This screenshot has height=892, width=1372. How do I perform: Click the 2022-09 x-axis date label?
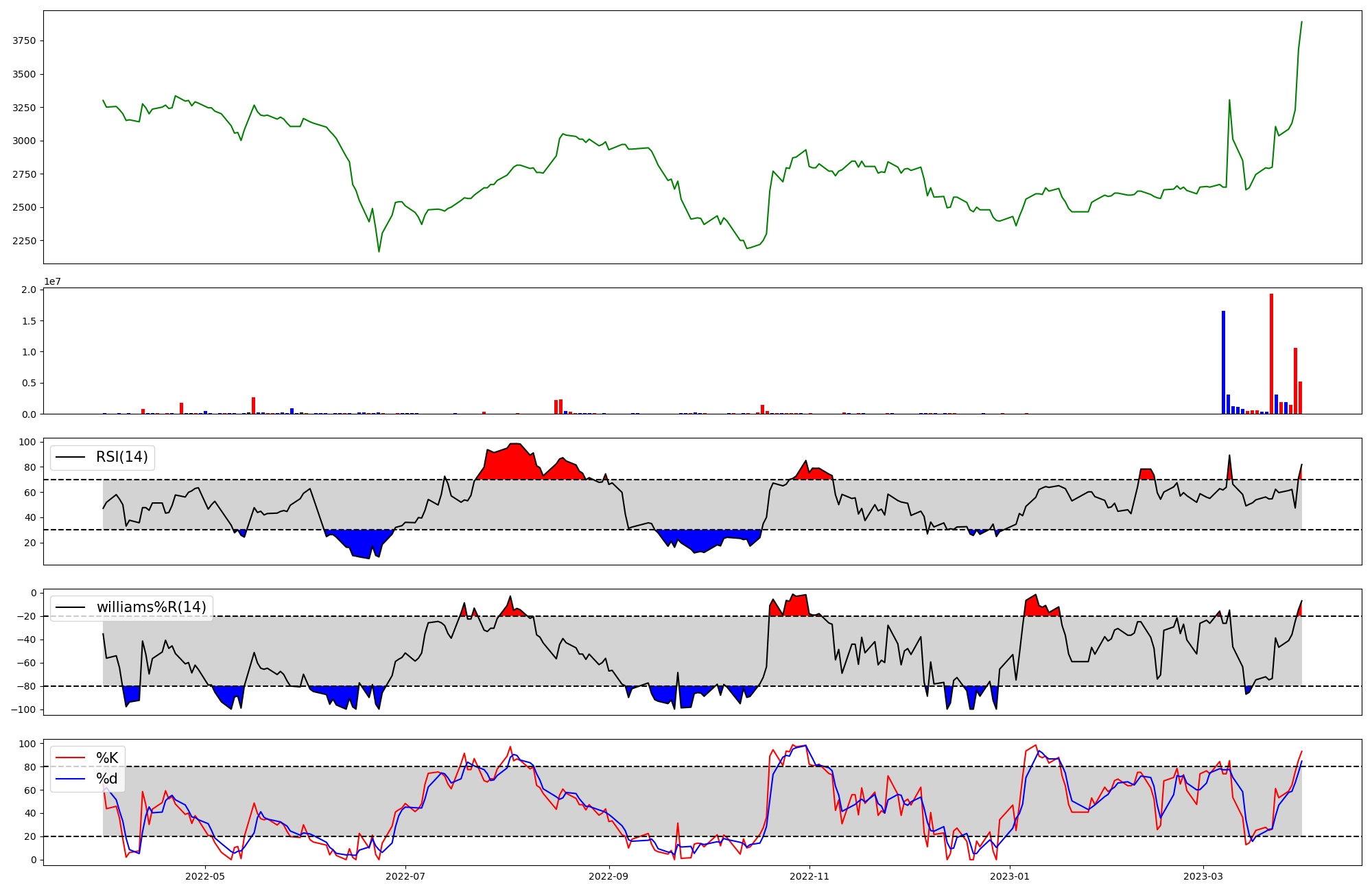[x=609, y=876]
